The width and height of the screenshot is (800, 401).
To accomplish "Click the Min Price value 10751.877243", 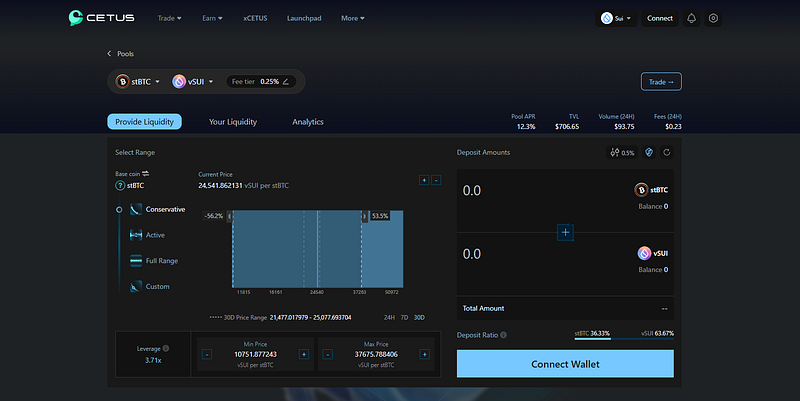I will tap(255, 354).
